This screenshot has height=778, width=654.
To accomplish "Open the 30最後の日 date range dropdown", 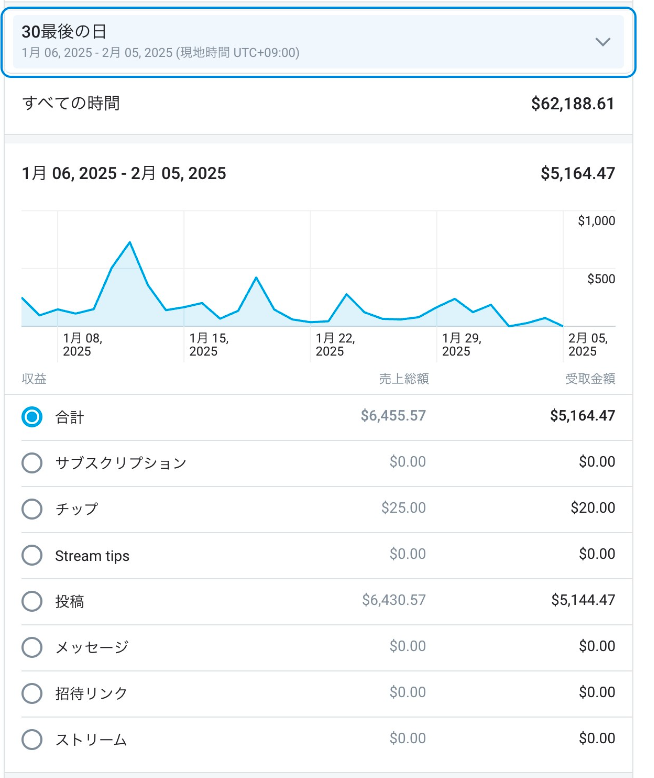I will 300,41.
